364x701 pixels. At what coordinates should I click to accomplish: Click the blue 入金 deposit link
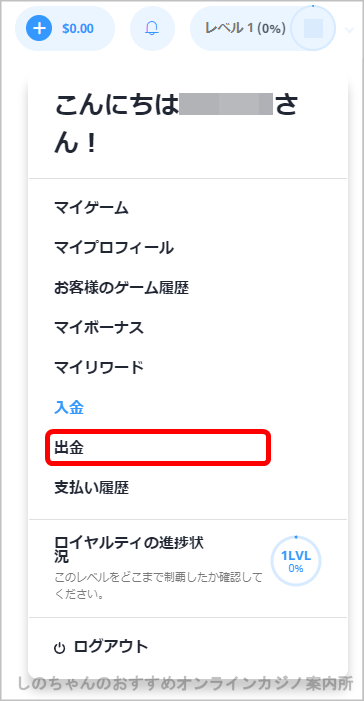(69, 408)
